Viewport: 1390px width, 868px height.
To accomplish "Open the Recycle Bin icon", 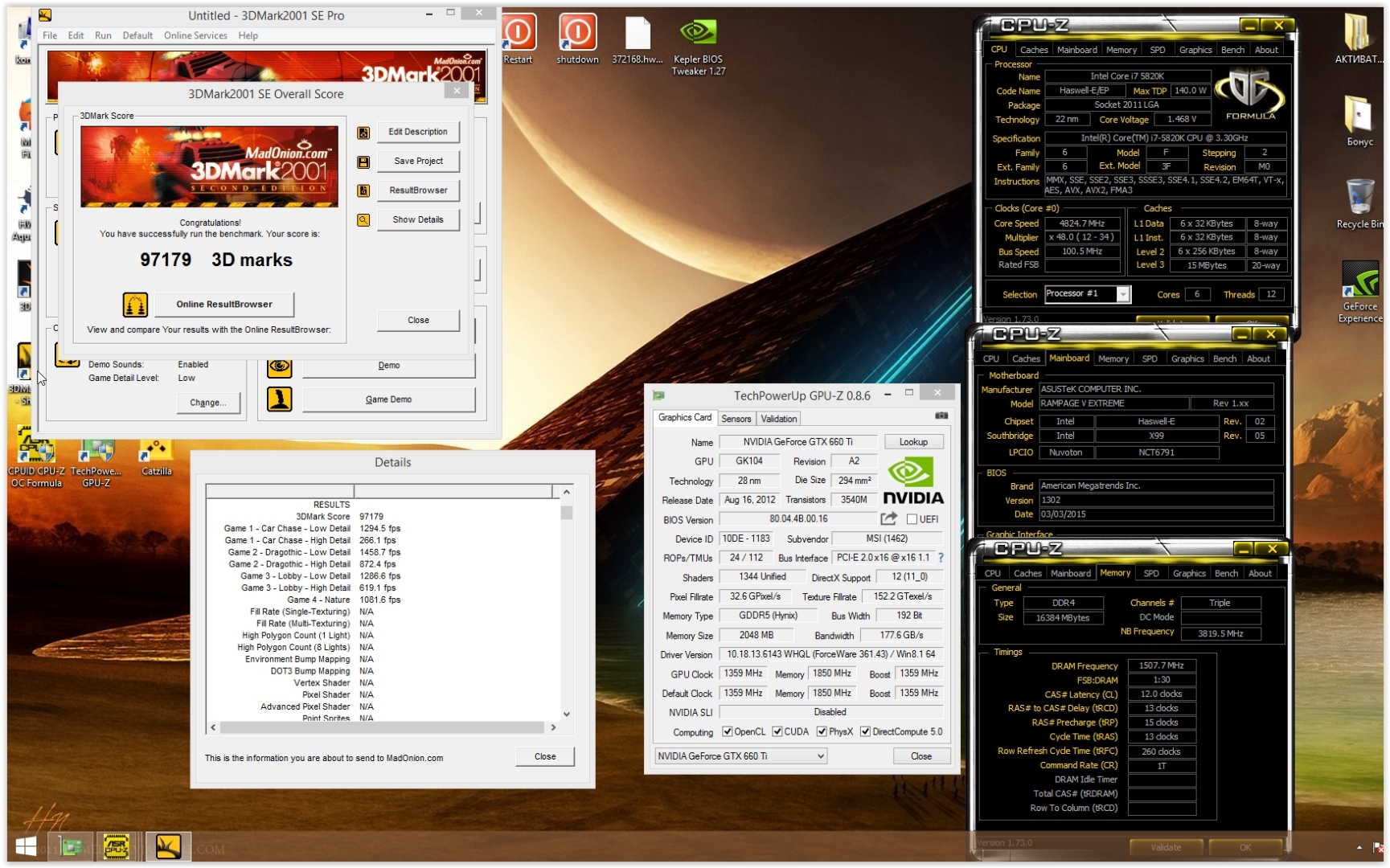I will (1359, 203).
